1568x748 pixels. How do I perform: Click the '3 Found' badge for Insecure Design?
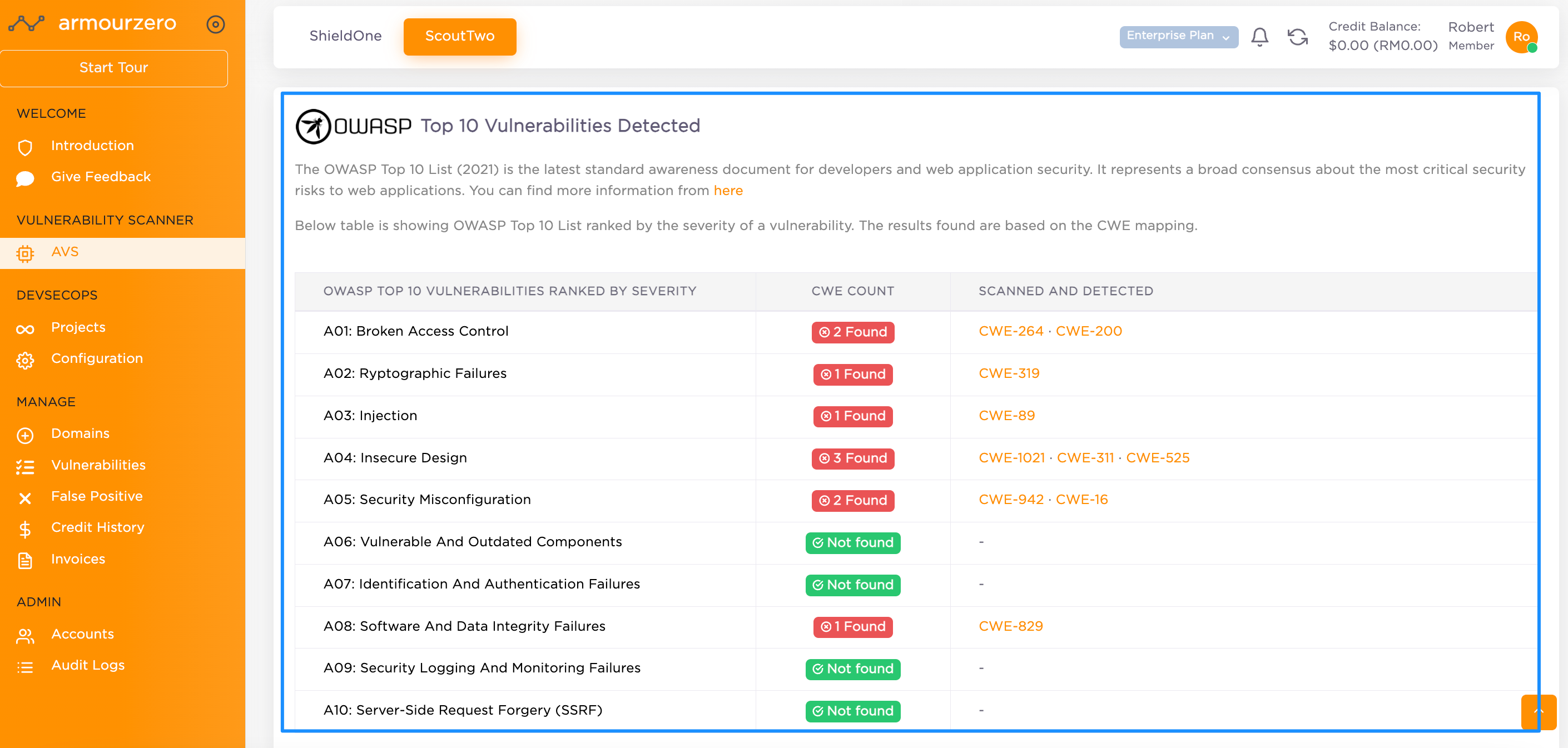(852, 458)
